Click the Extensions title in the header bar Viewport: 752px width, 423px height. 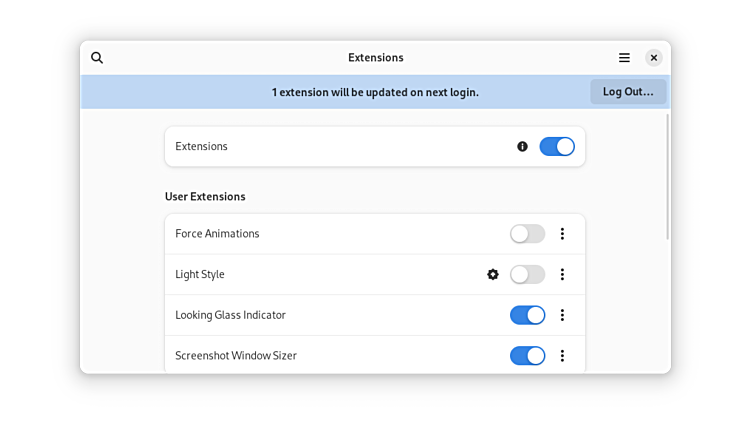pyautogui.click(x=375, y=58)
